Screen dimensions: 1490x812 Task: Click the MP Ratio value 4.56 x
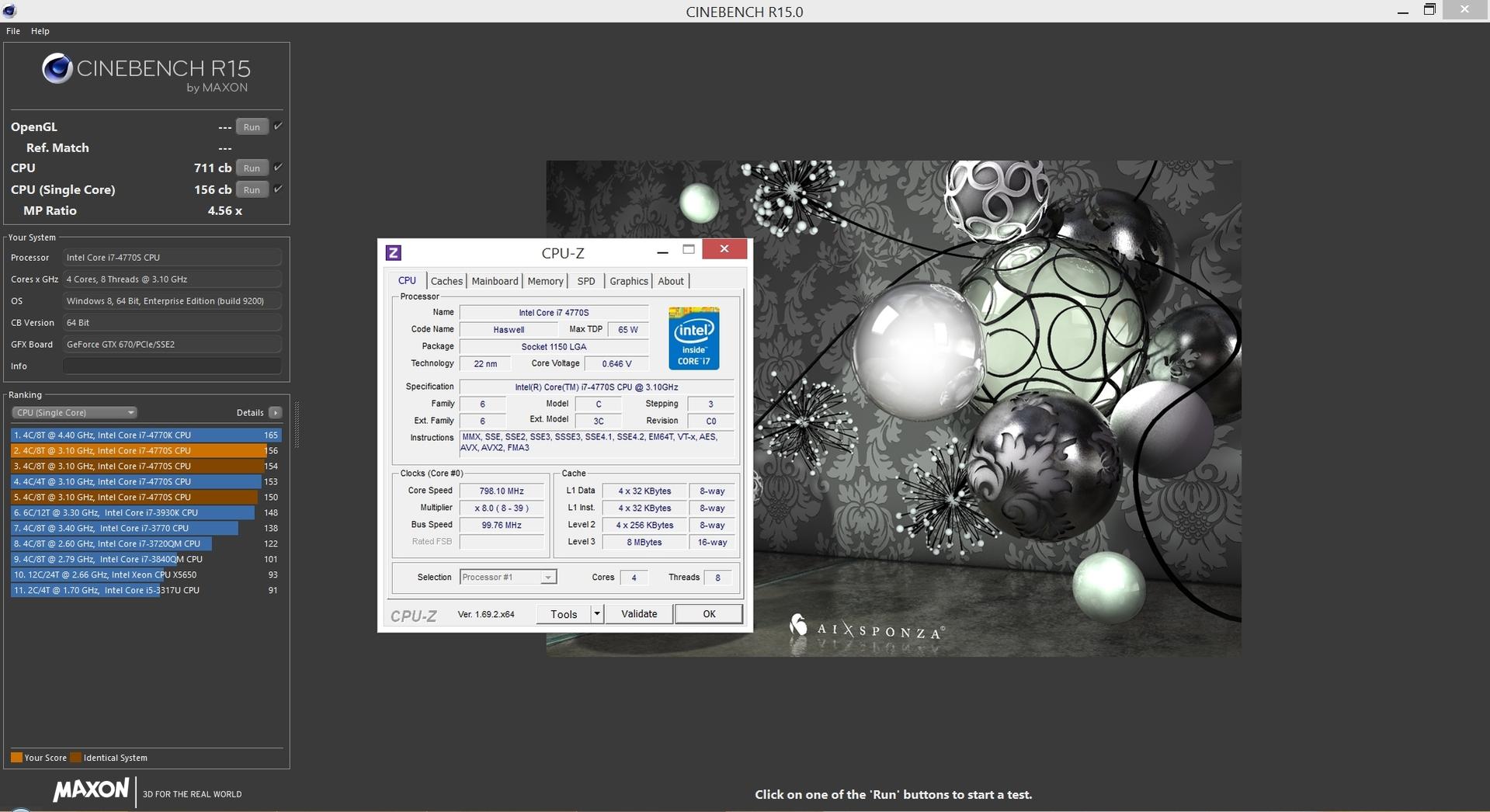(x=224, y=210)
